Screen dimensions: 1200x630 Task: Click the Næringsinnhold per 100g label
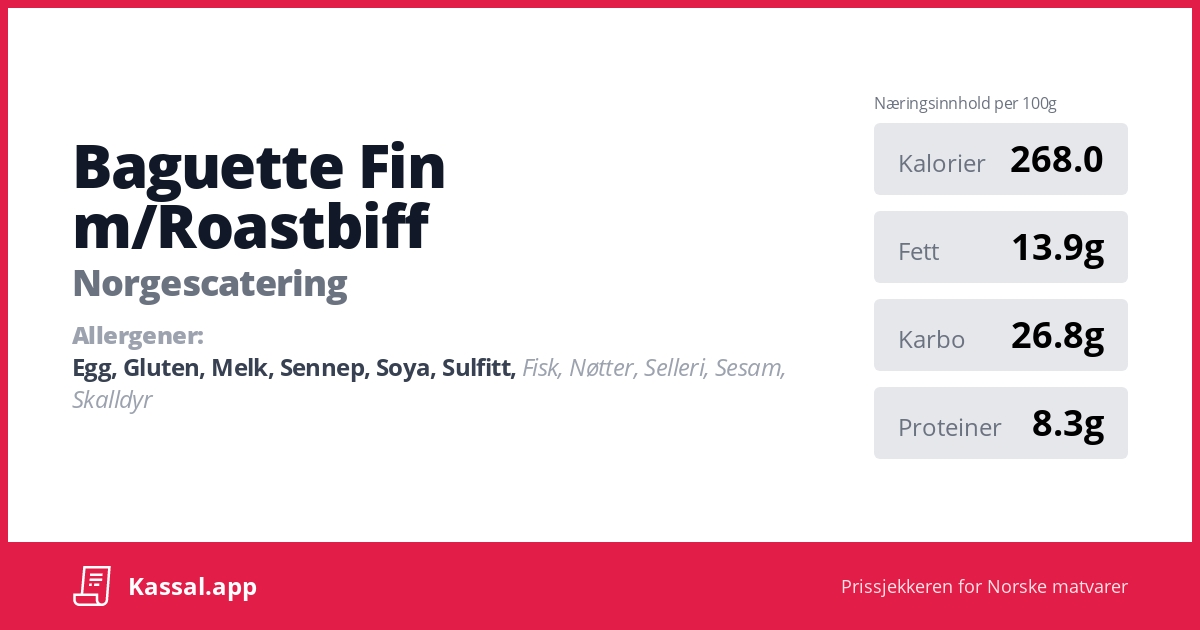click(965, 103)
